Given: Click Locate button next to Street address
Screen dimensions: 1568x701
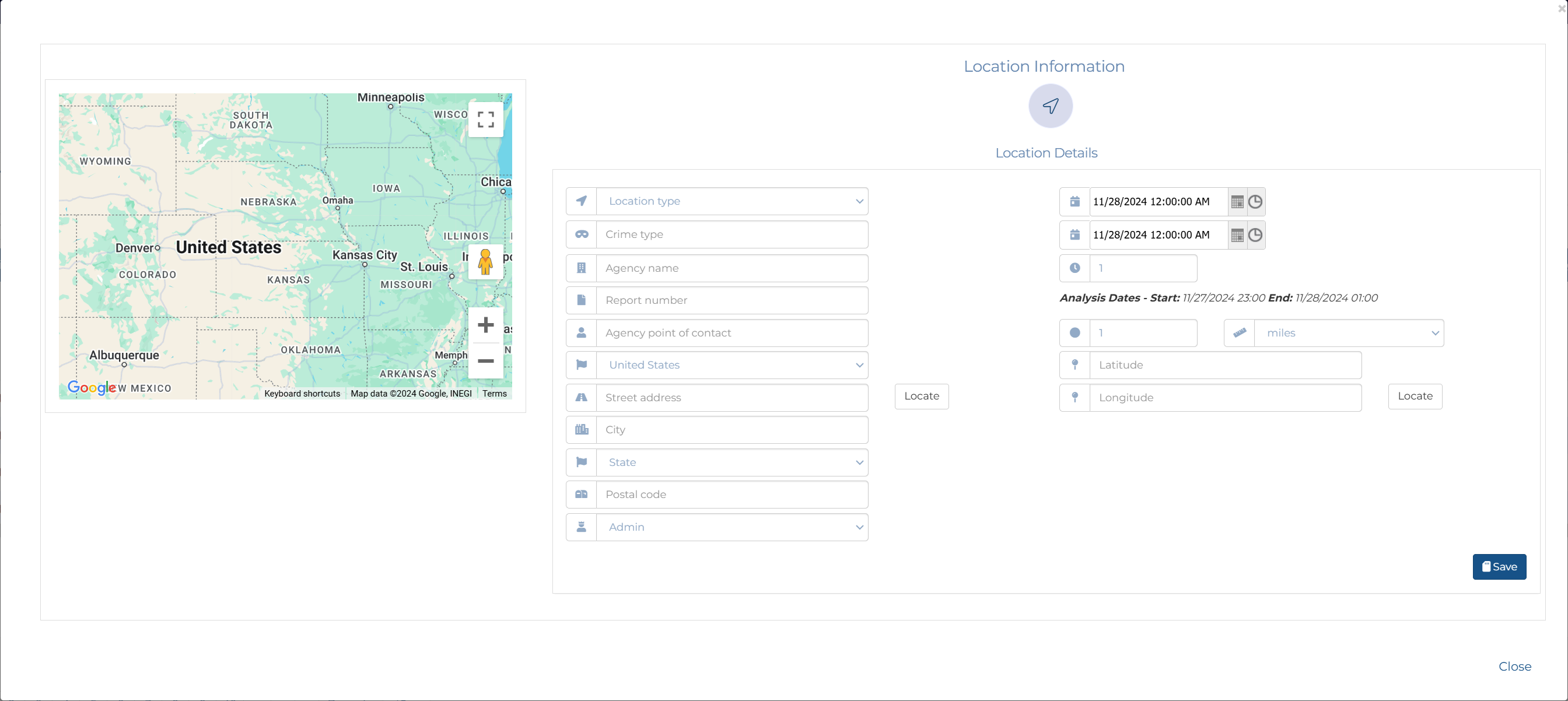Looking at the screenshot, I should 921,396.
